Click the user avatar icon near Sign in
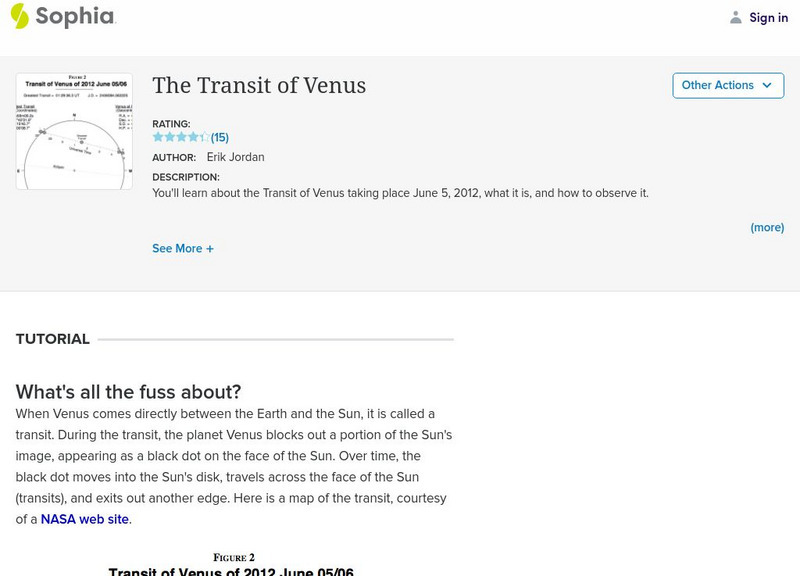The height and width of the screenshot is (576, 800). tap(736, 17)
